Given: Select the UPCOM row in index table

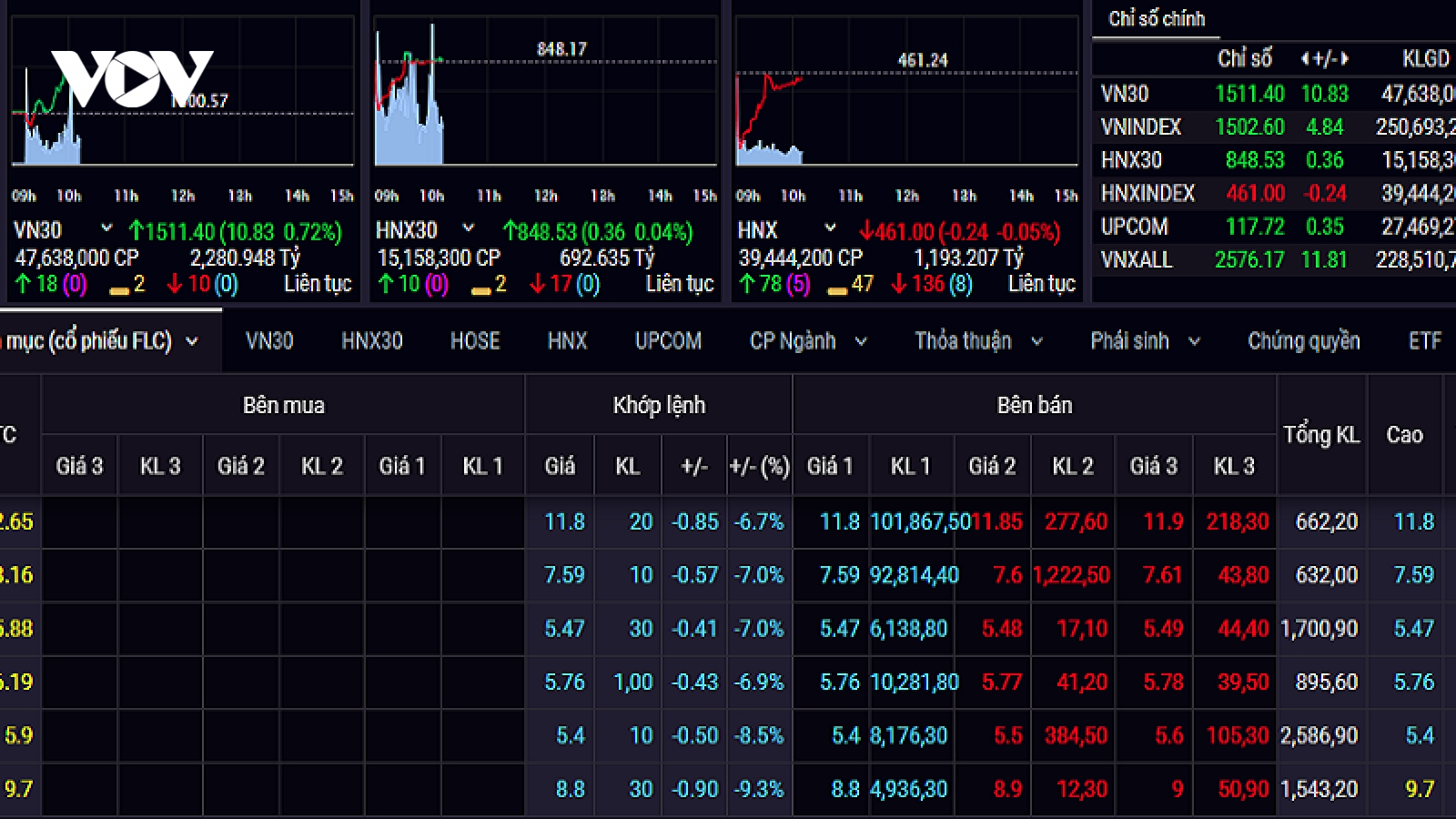Looking at the screenshot, I should [1274, 227].
